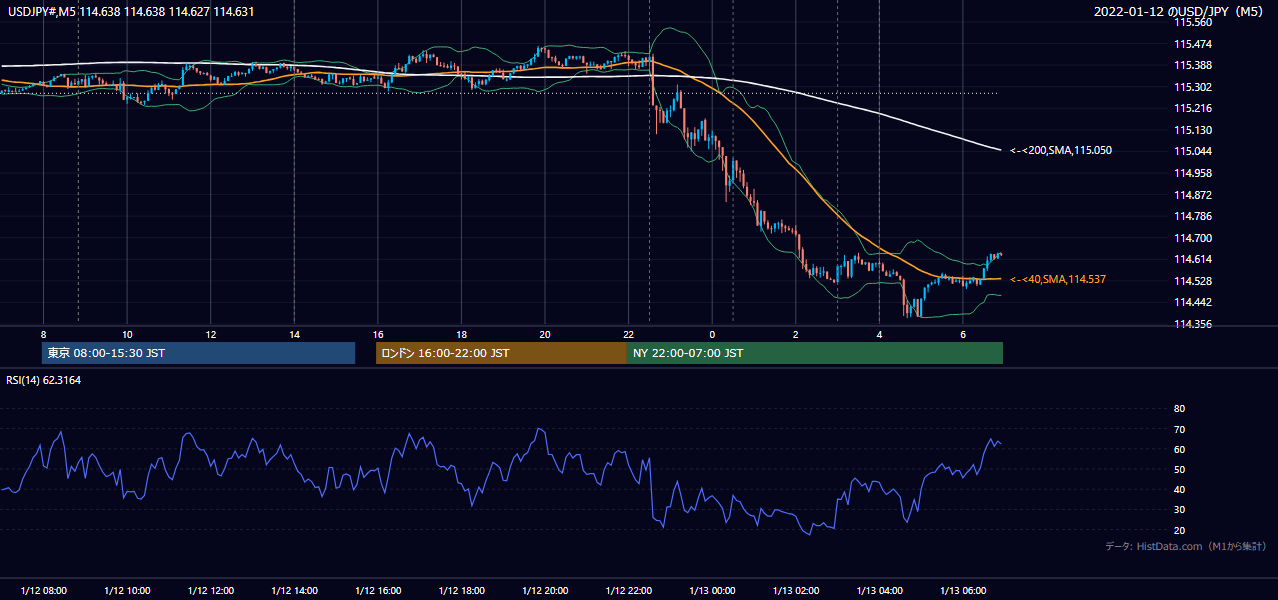The width and height of the screenshot is (1278, 600).
Task: Click the 1/12 14:00 time label
Action: [x=294, y=590]
